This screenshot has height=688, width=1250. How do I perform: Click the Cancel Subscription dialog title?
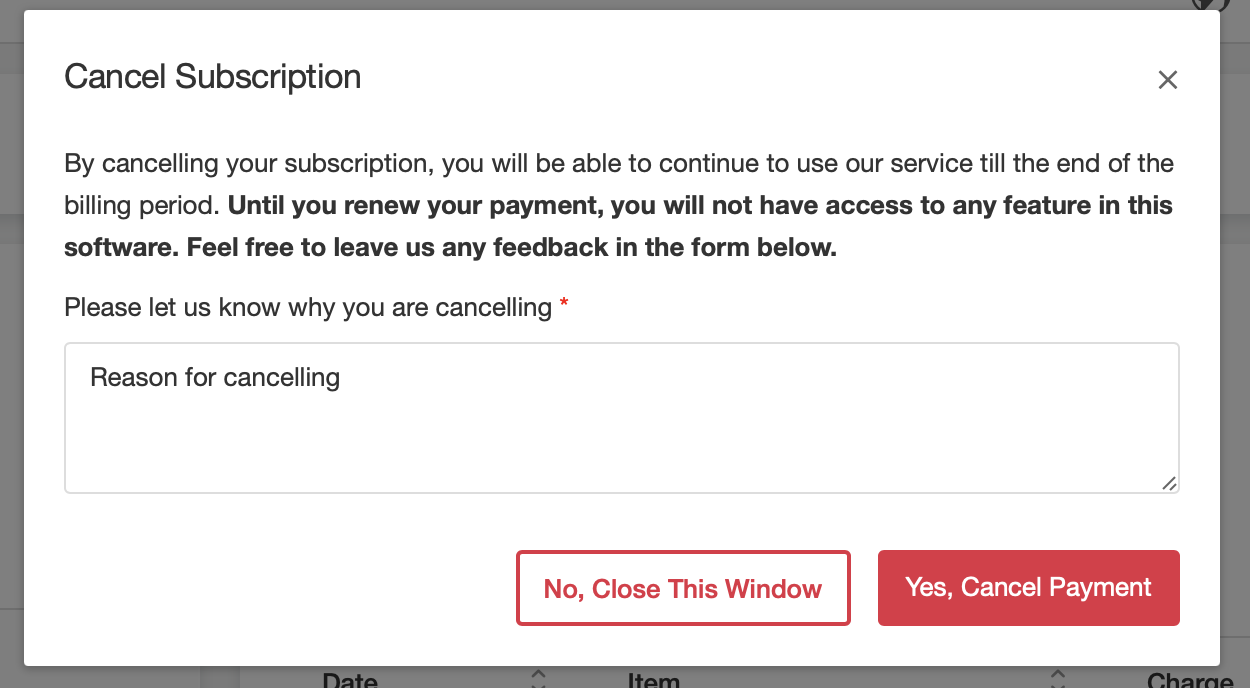(x=213, y=77)
